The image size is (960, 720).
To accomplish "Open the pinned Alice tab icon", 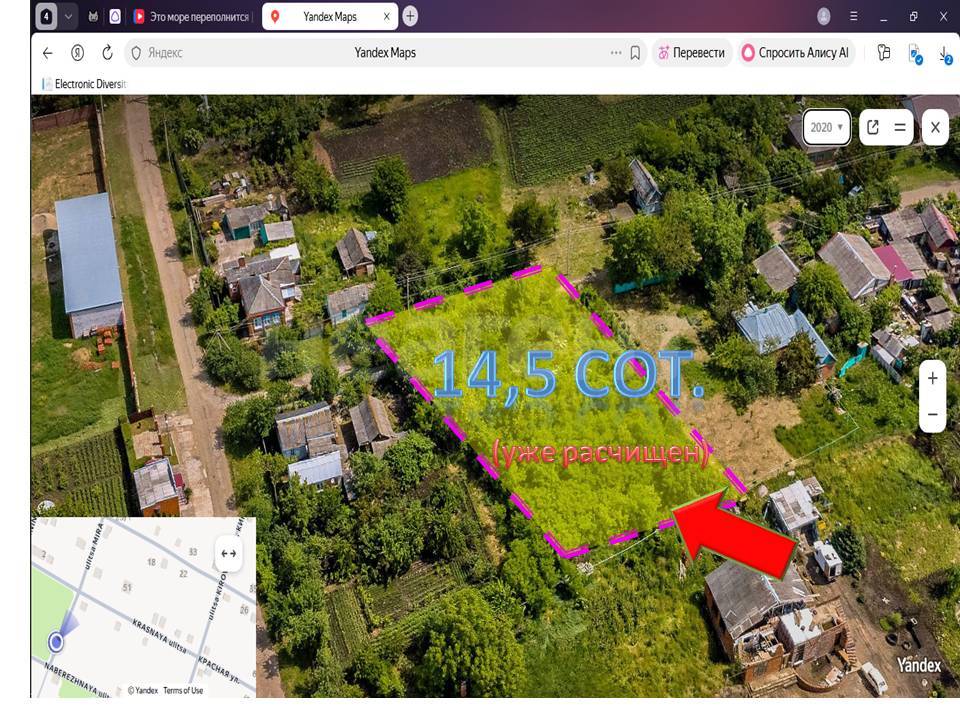I will [115, 17].
